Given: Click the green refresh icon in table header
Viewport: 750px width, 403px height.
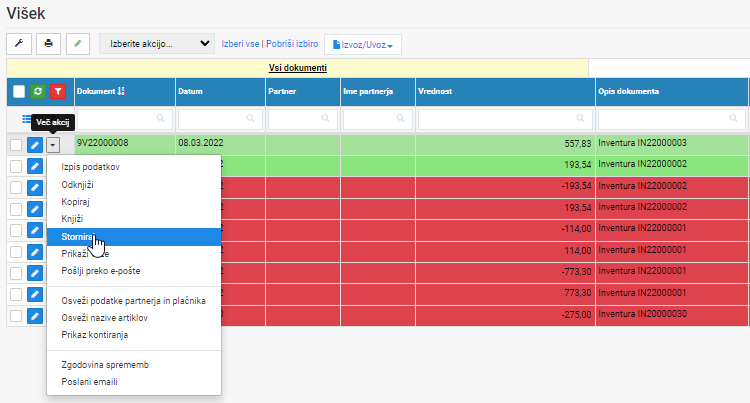Looking at the screenshot, I should [38, 91].
